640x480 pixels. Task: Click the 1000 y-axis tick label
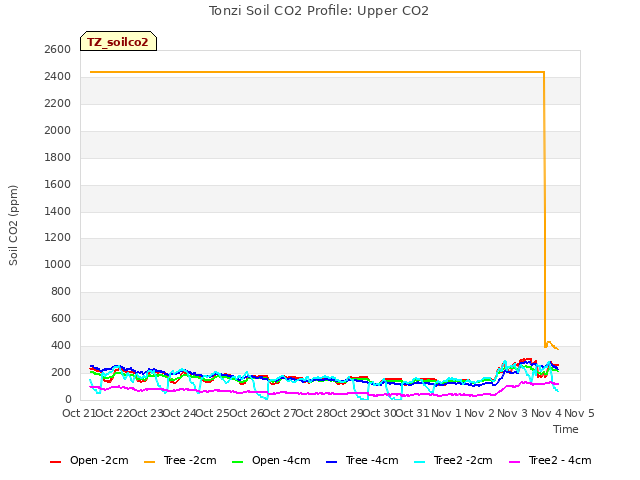[x=58, y=264]
